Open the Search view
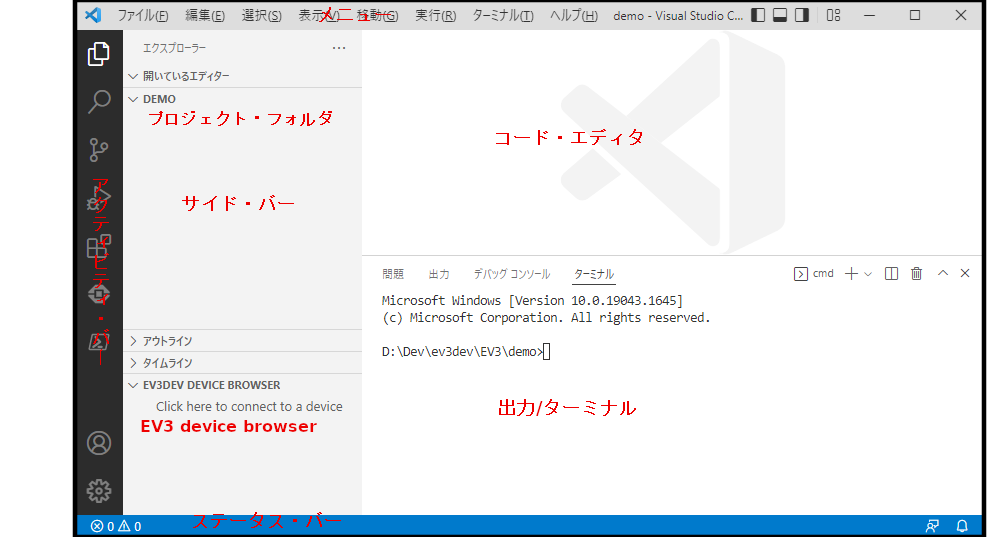The height and width of the screenshot is (537, 987). point(99,101)
